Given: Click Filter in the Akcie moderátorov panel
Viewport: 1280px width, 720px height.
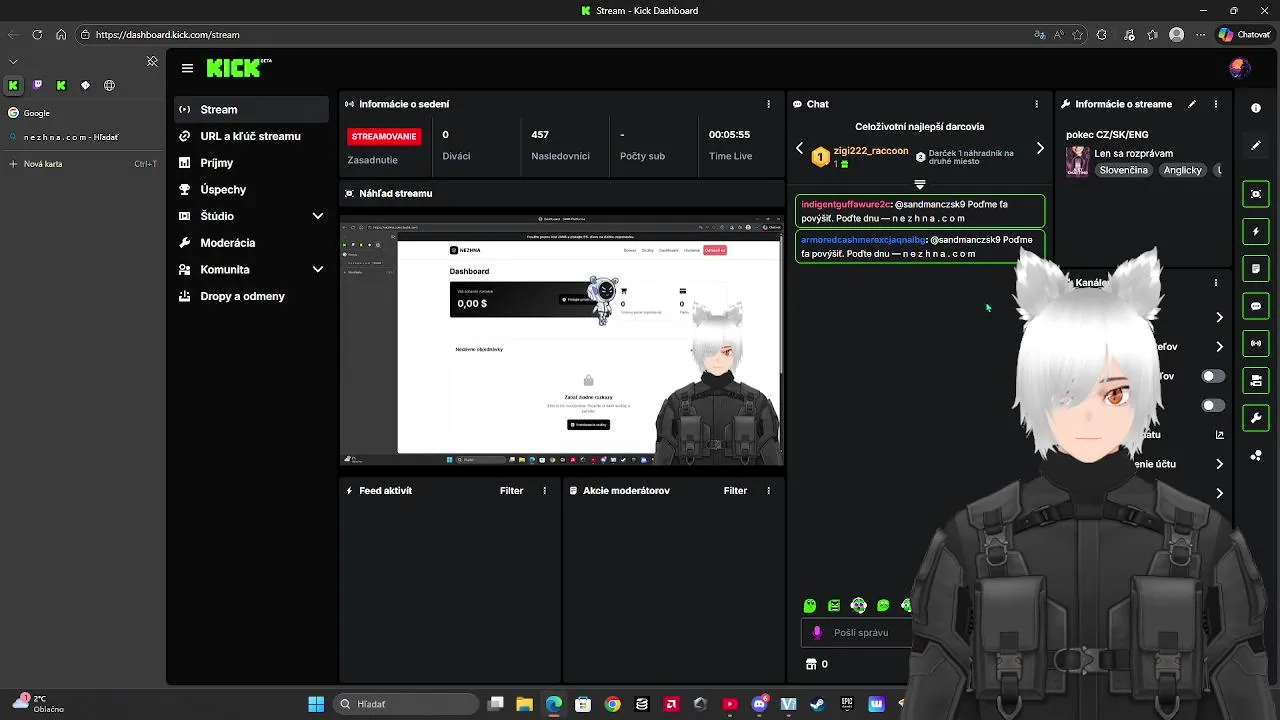Looking at the screenshot, I should point(735,491).
